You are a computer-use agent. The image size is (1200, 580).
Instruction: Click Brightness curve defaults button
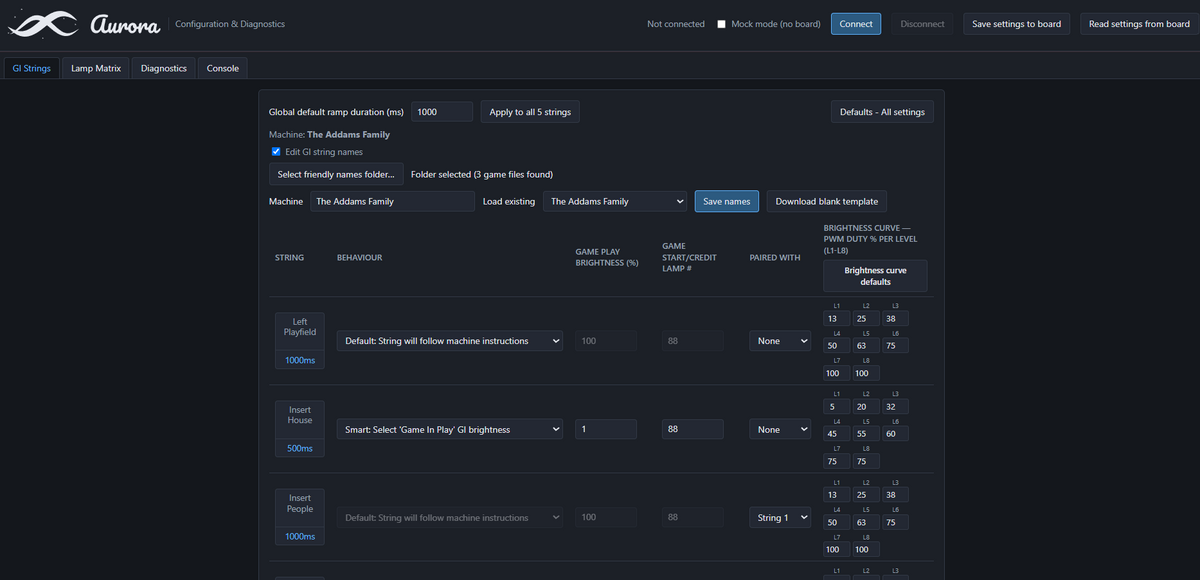(x=875, y=276)
